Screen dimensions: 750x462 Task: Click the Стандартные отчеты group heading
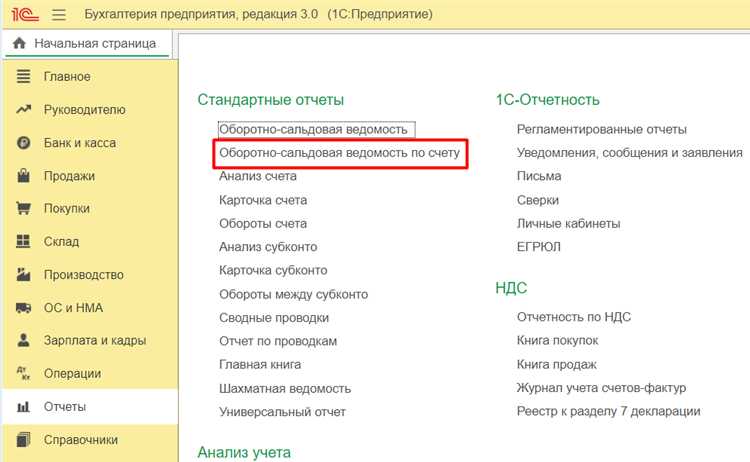click(271, 100)
